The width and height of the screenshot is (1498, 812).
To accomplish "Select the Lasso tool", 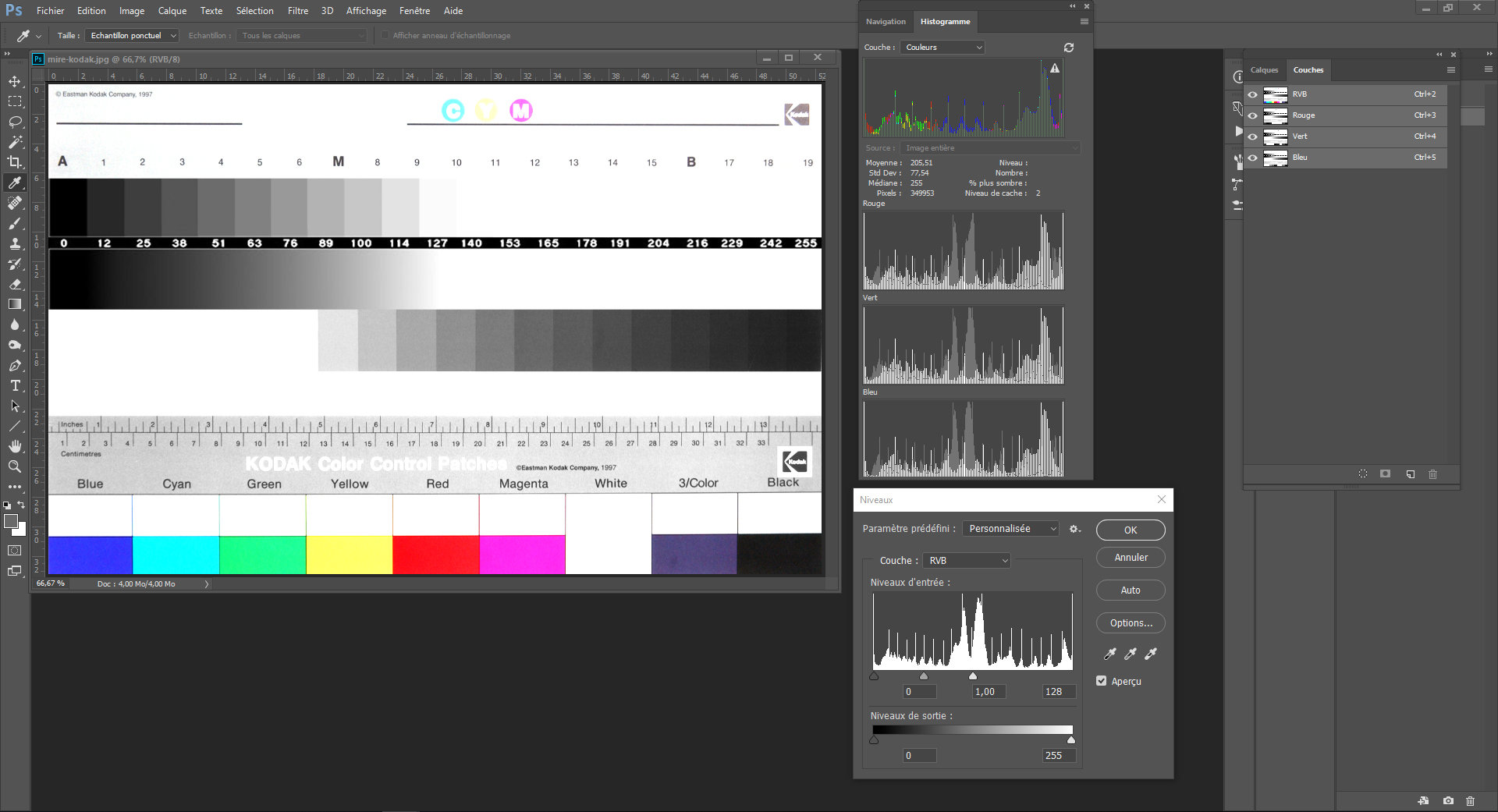I will 15,122.
